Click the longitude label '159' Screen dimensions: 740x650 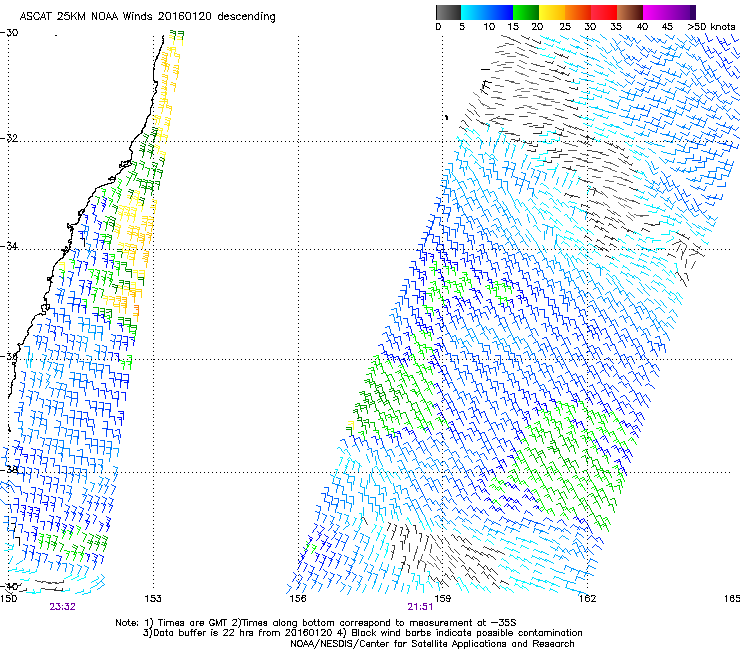coord(442,599)
